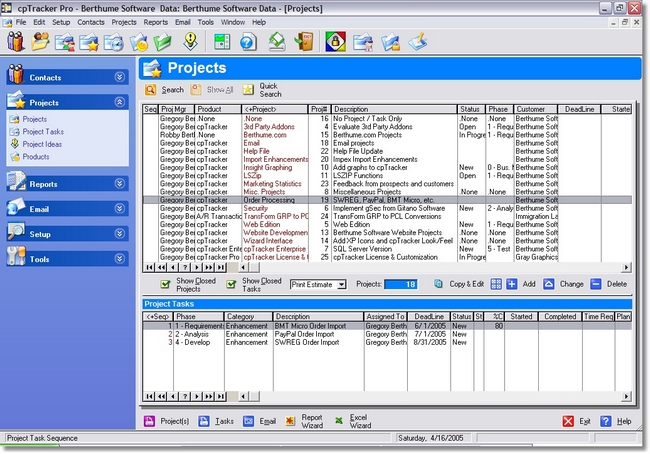Screen dimensions: 650x454
Task: Click the folder-with-smiley toolbar icon
Action: point(138,42)
